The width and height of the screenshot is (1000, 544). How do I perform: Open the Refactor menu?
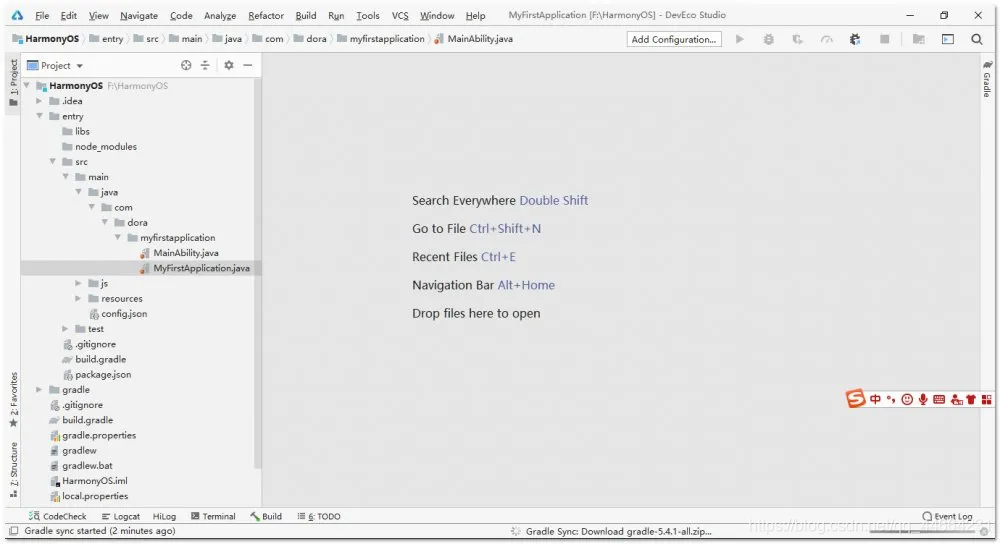click(x=266, y=15)
